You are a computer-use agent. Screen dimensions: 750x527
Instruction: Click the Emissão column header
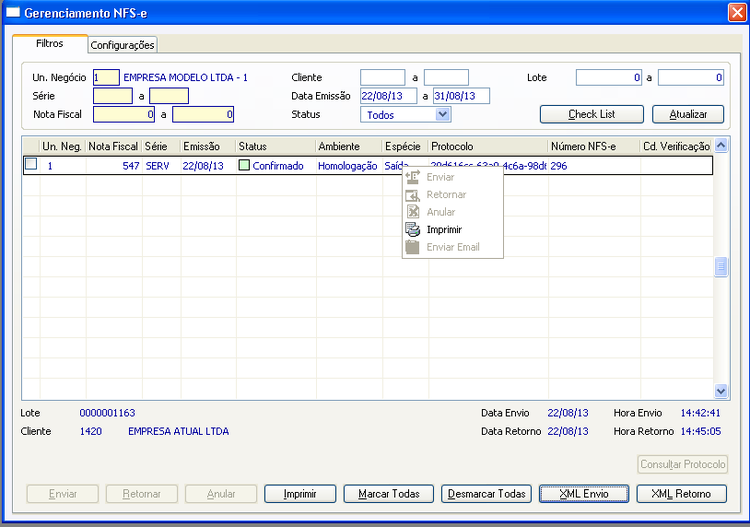(208, 146)
